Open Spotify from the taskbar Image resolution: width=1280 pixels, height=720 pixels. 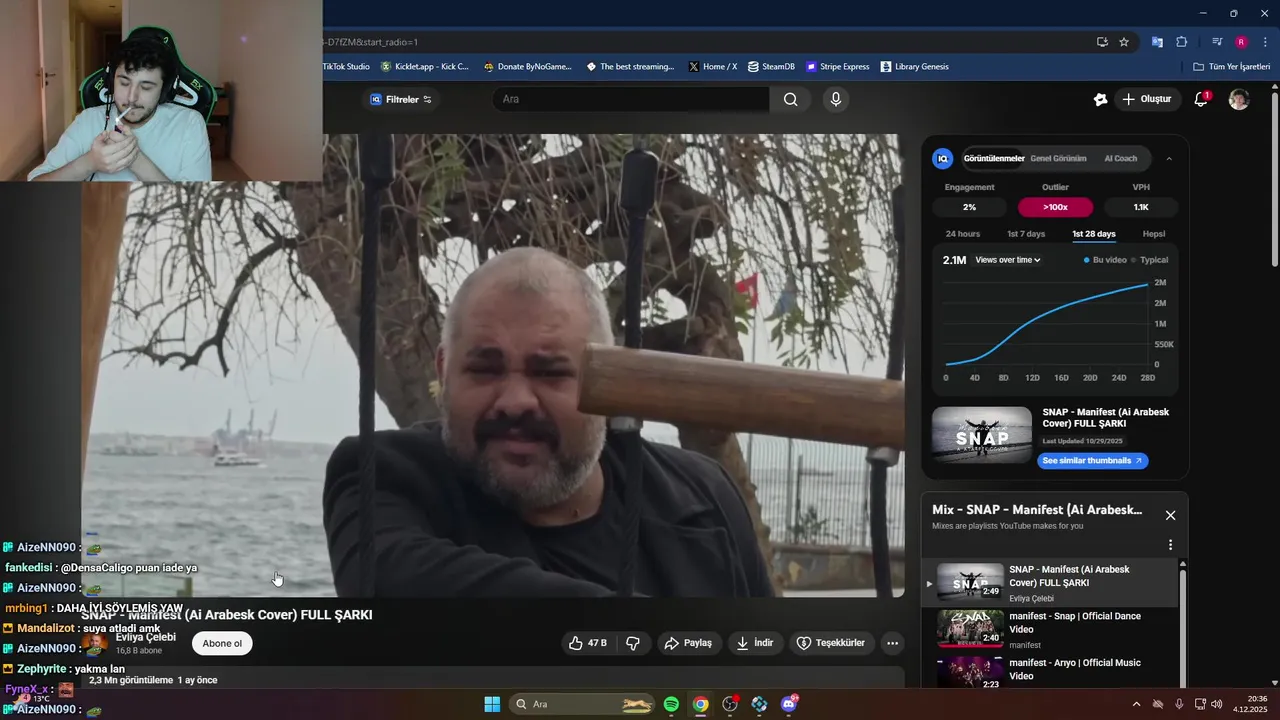click(671, 704)
